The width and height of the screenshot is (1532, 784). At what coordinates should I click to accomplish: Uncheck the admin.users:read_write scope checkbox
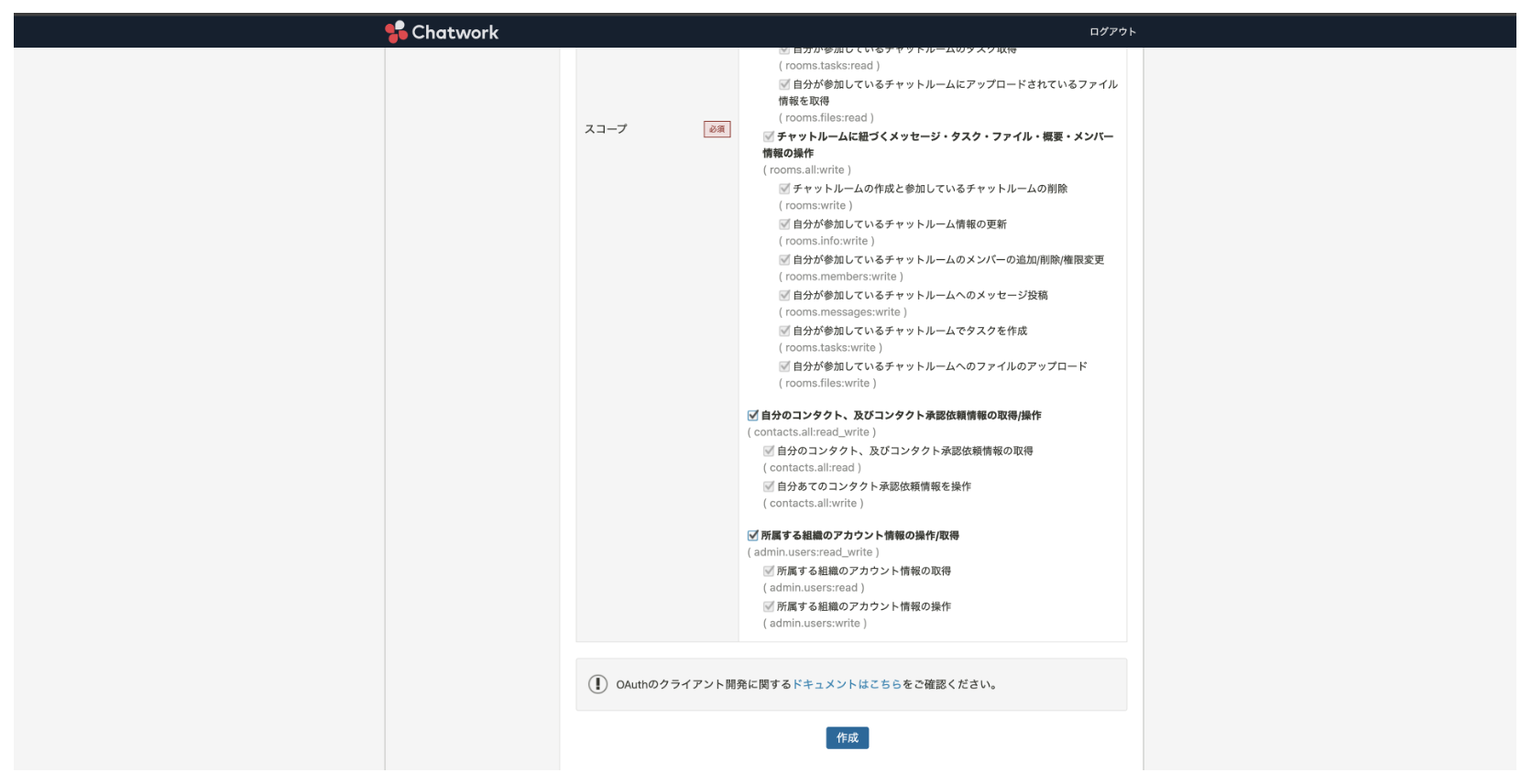click(x=753, y=536)
